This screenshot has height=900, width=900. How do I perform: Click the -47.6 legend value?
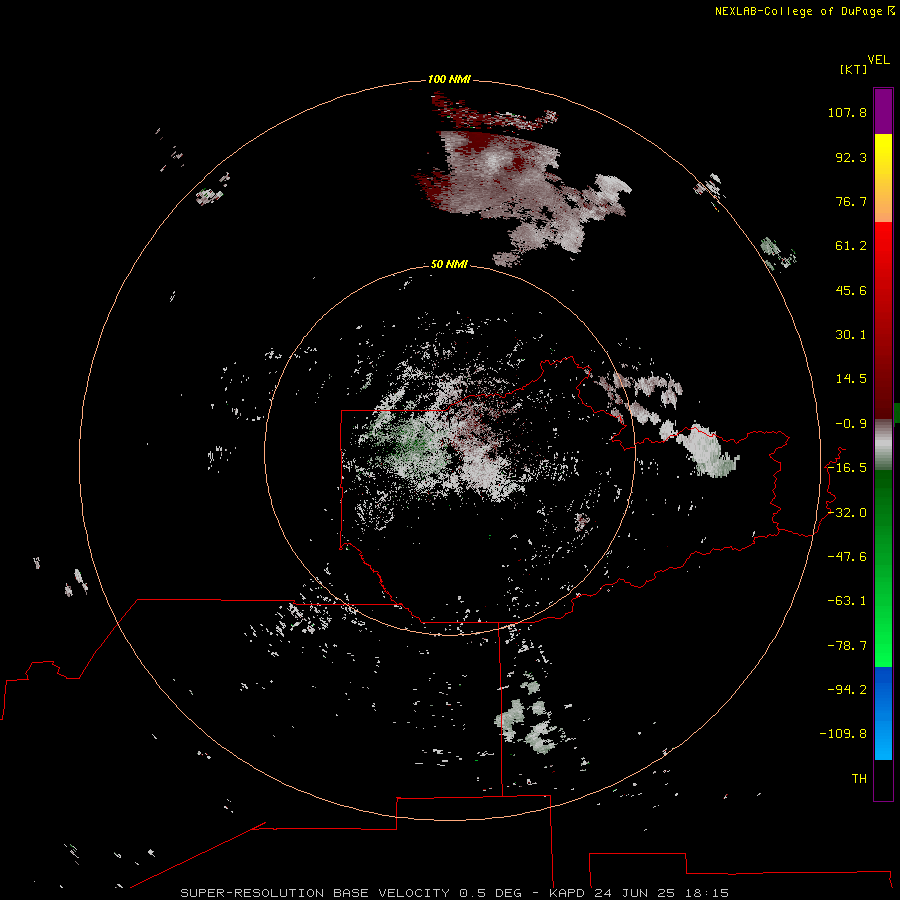(847, 557)
